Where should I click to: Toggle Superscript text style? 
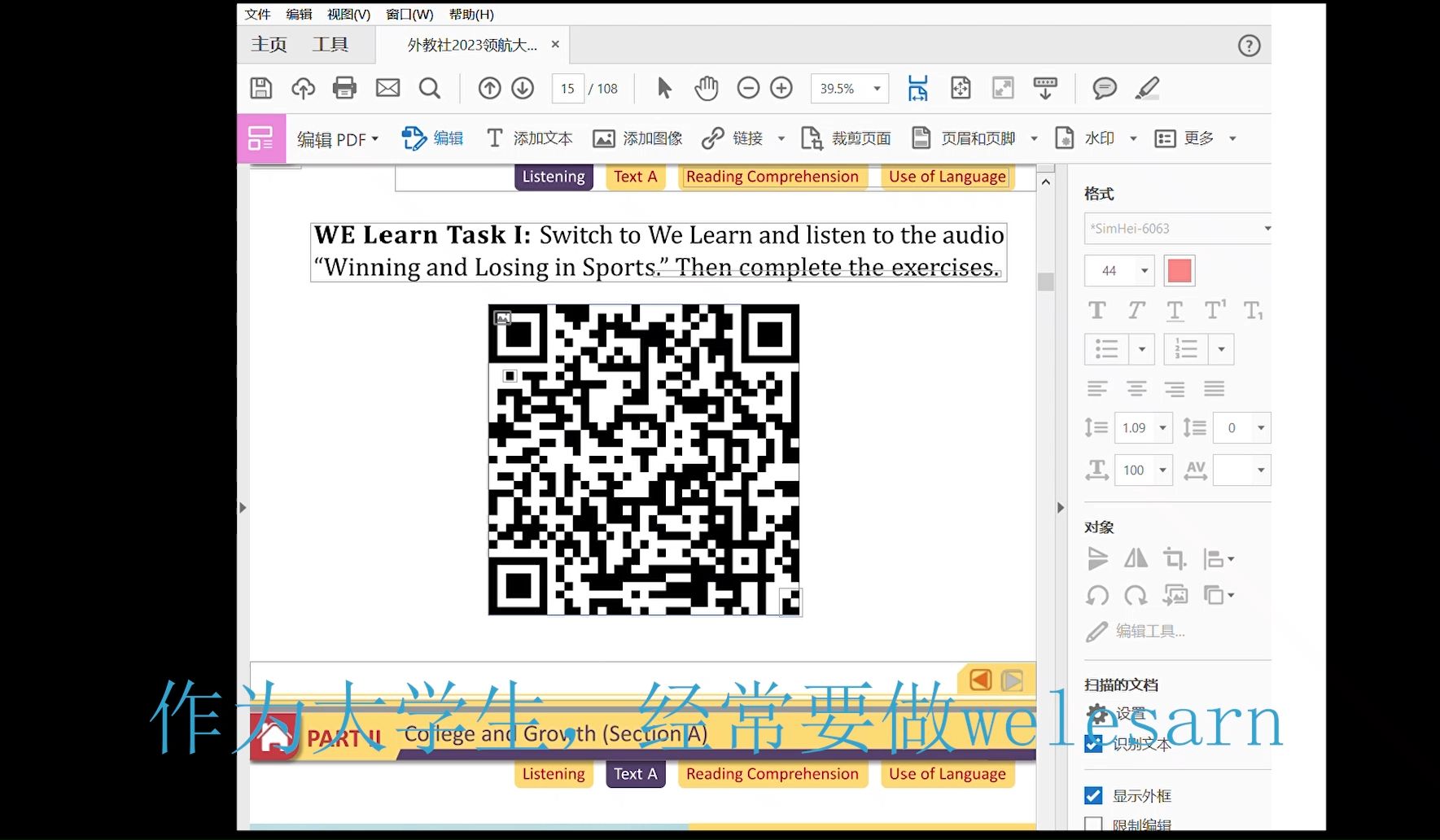(x=1215, y=310)
